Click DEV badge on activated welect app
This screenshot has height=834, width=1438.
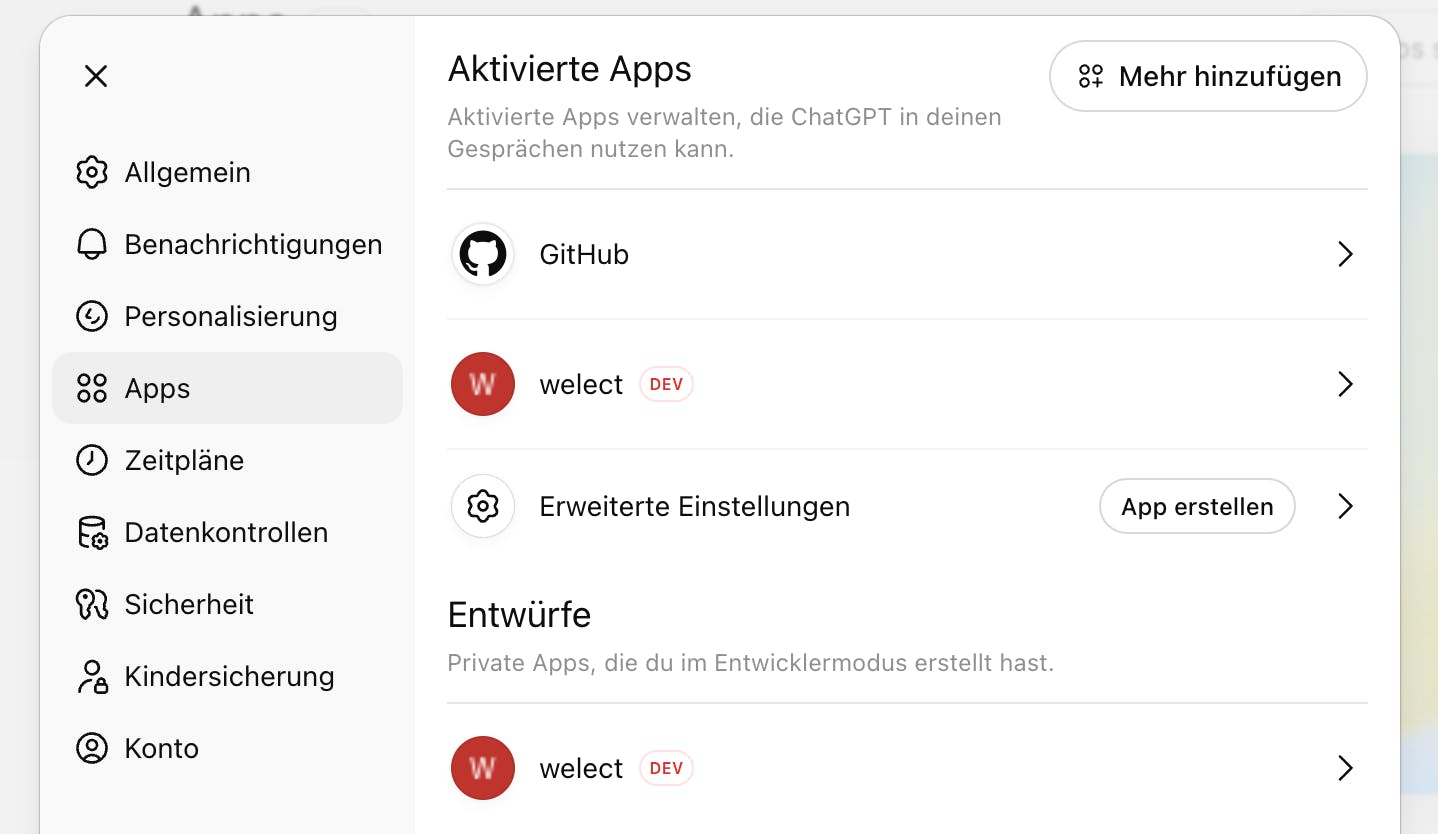(666, 384)
